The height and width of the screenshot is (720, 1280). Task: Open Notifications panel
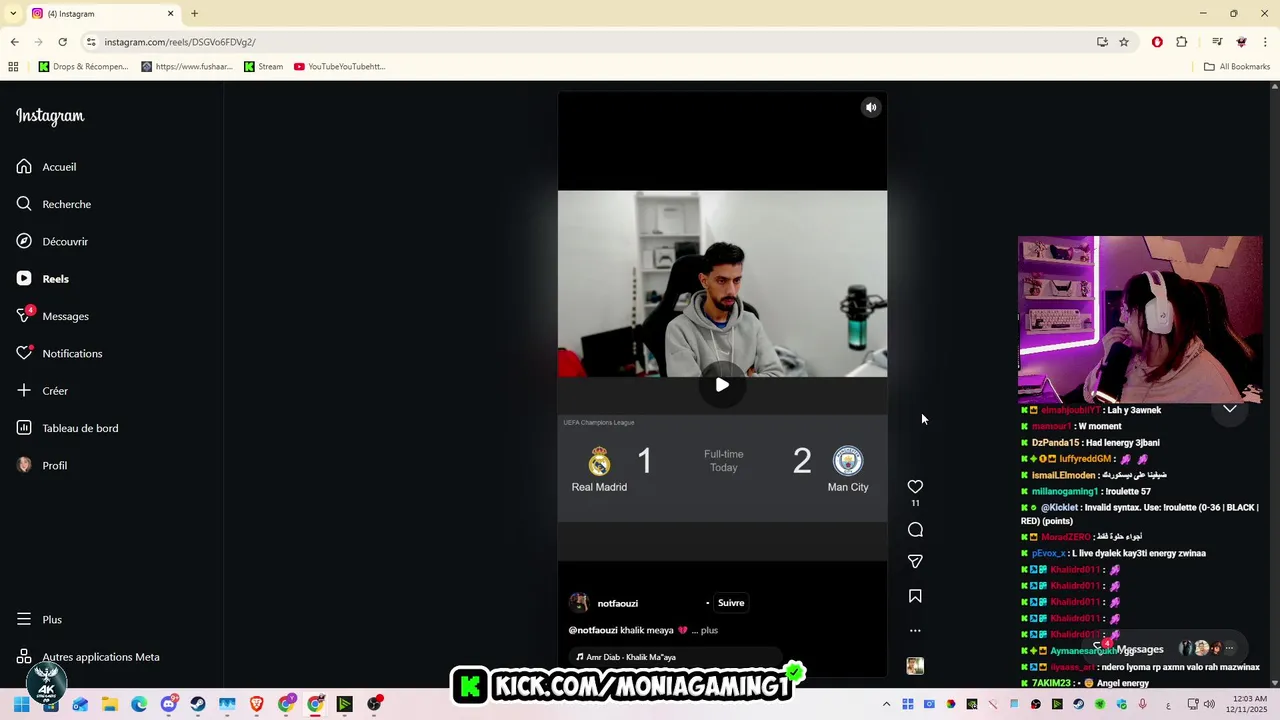point(60,353)
